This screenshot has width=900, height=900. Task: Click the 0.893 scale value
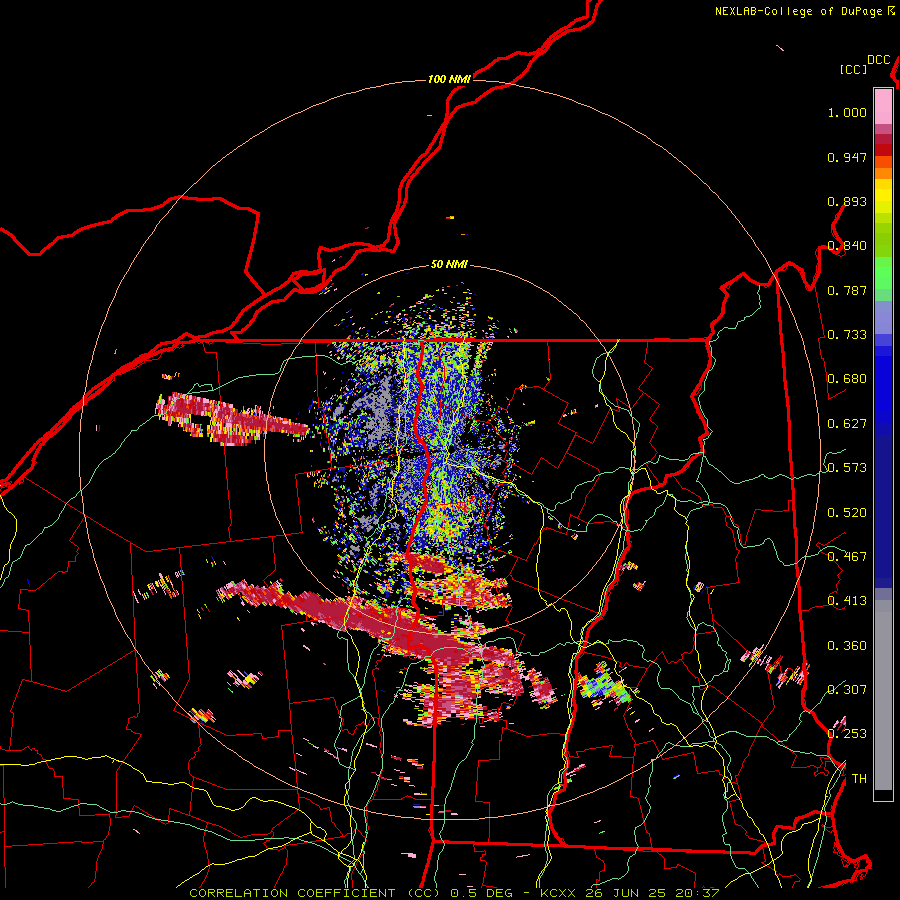pyautogui.click(x=847, y=201)
